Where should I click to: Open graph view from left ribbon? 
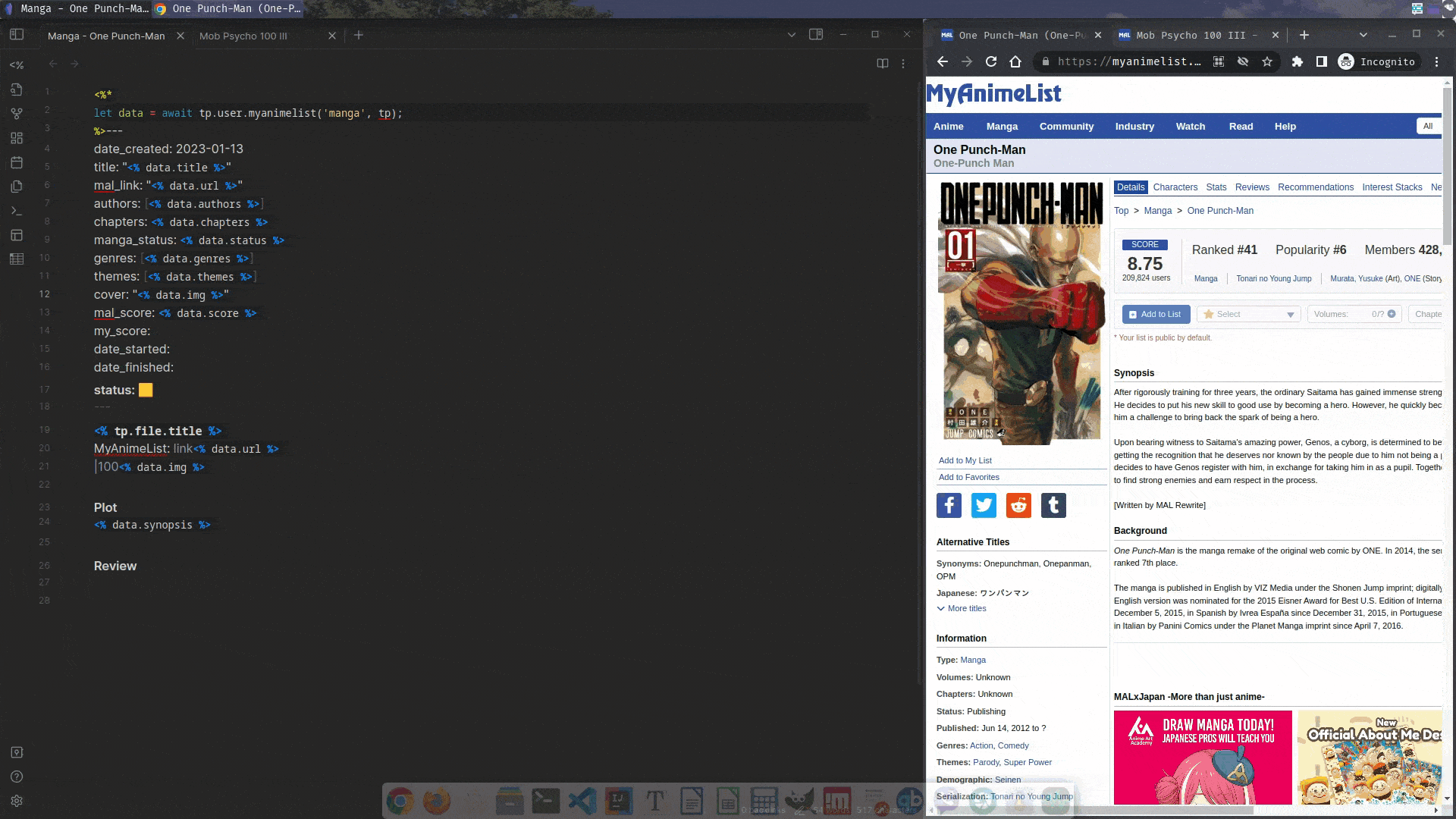pos(17,114)
